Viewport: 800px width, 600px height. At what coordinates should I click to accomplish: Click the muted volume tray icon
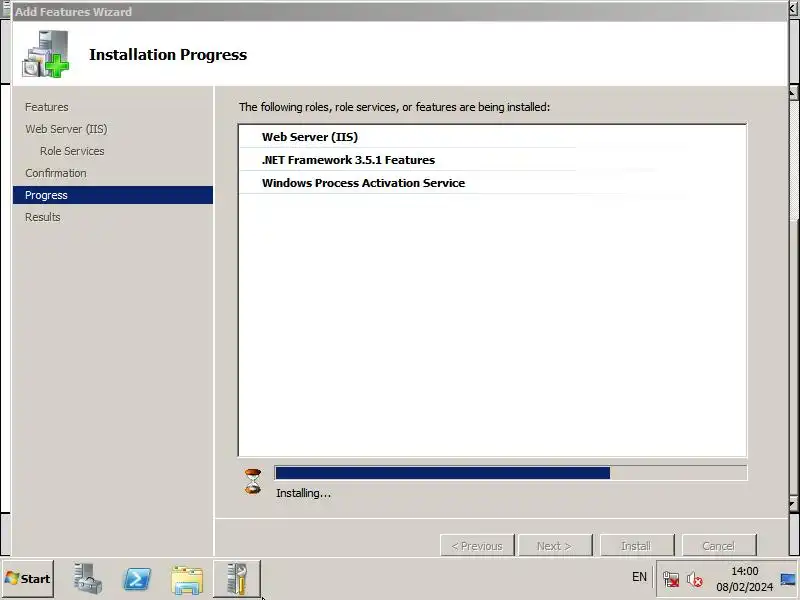tap(694, 579)
